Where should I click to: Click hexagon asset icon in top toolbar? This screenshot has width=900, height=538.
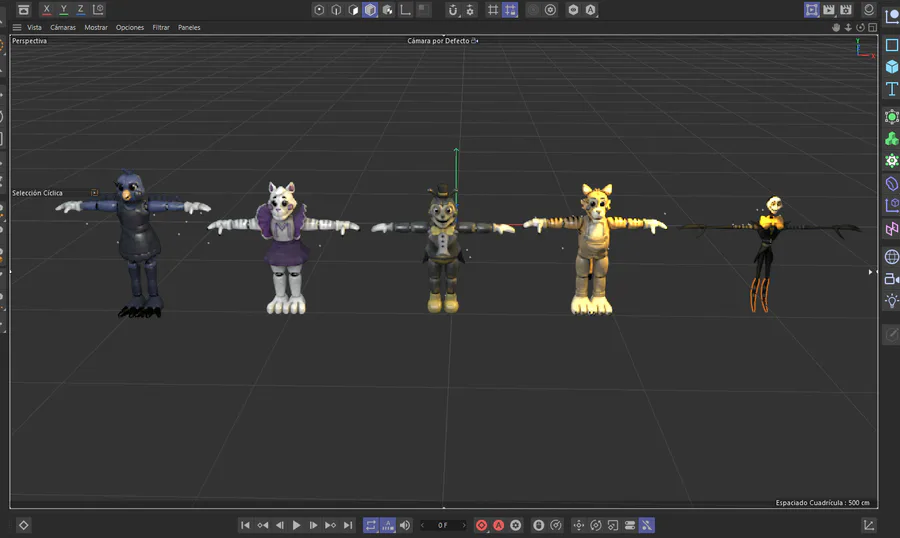(573, 10)
